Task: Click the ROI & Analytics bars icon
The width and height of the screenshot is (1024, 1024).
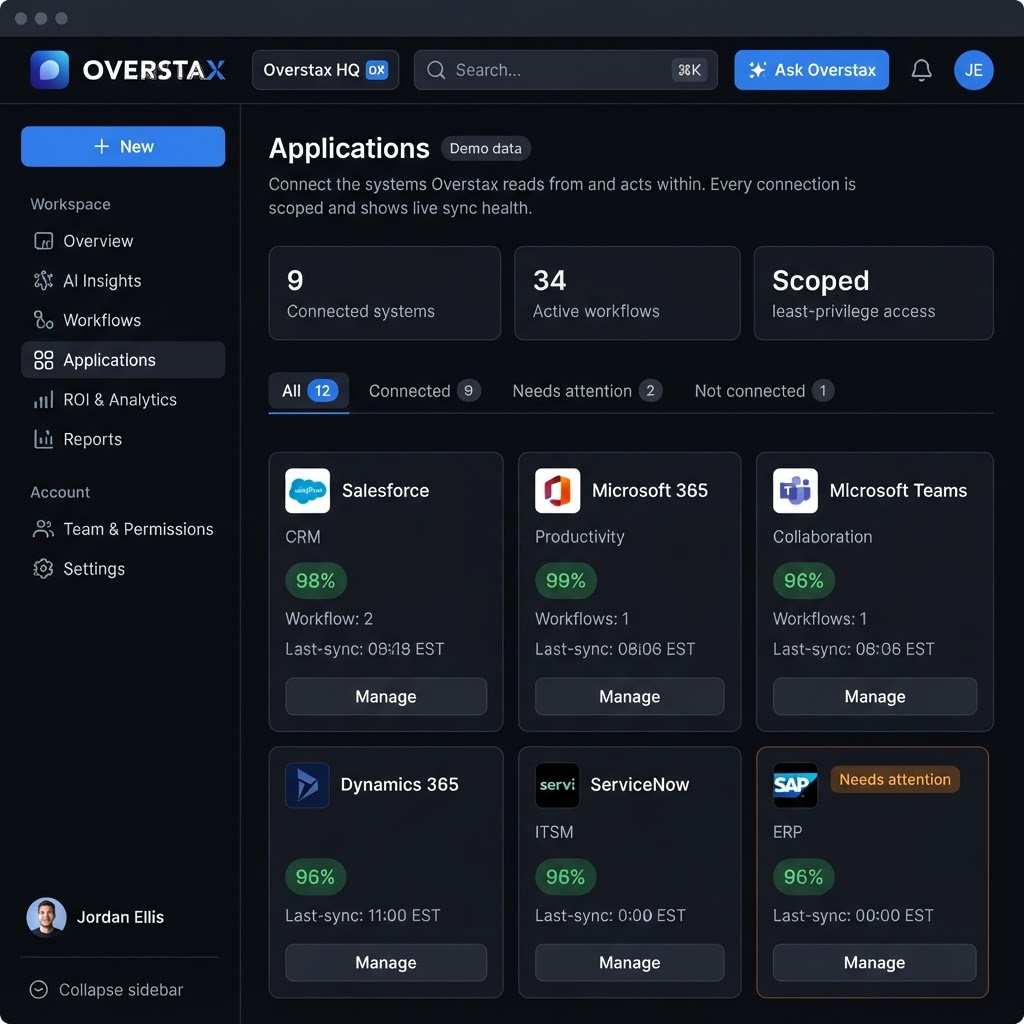Action: pos(43,400)
